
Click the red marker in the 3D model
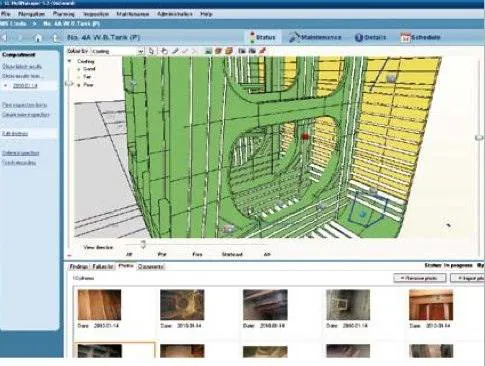click(x=305, y=136)
